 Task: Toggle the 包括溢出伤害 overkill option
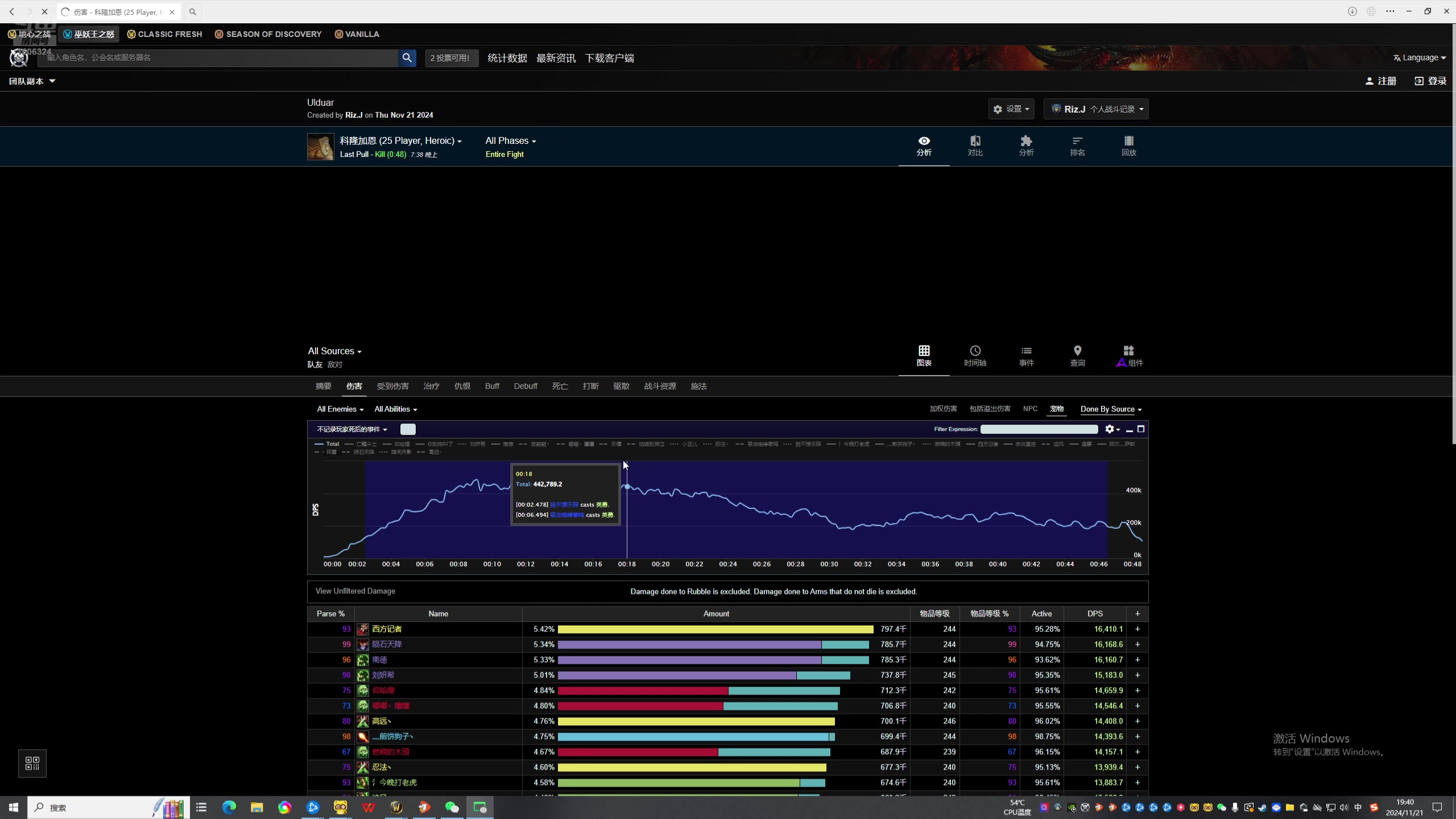[990, 409]
